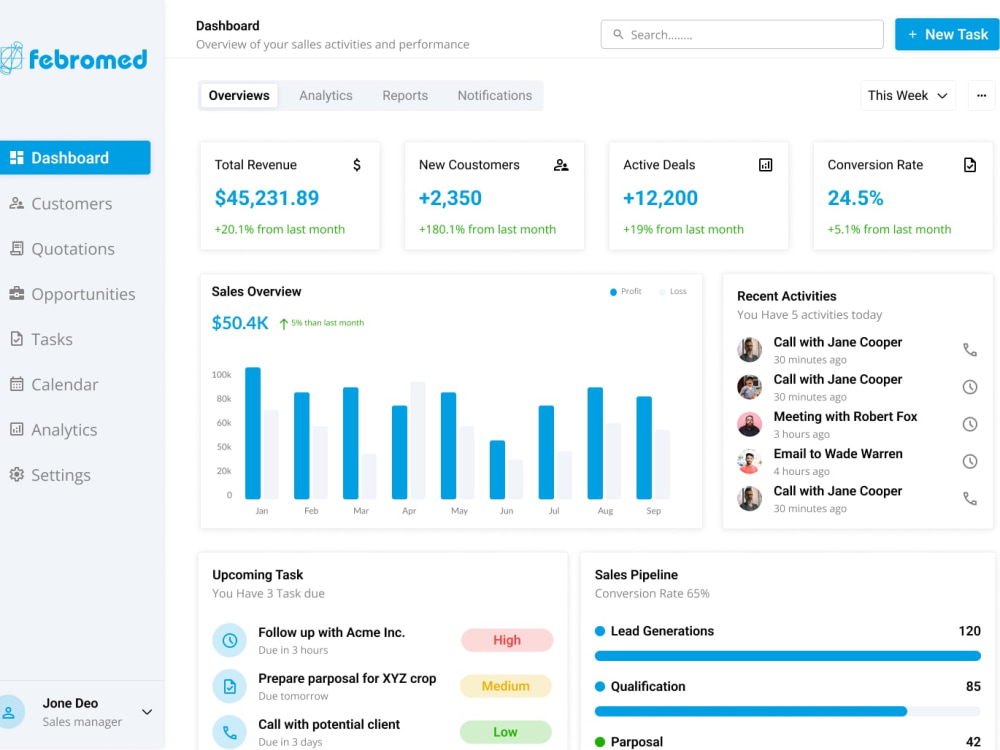The image size is (1000, 750).
Task: Click the Calendar icon in sidebar
Action: click(x=17, y=384)
